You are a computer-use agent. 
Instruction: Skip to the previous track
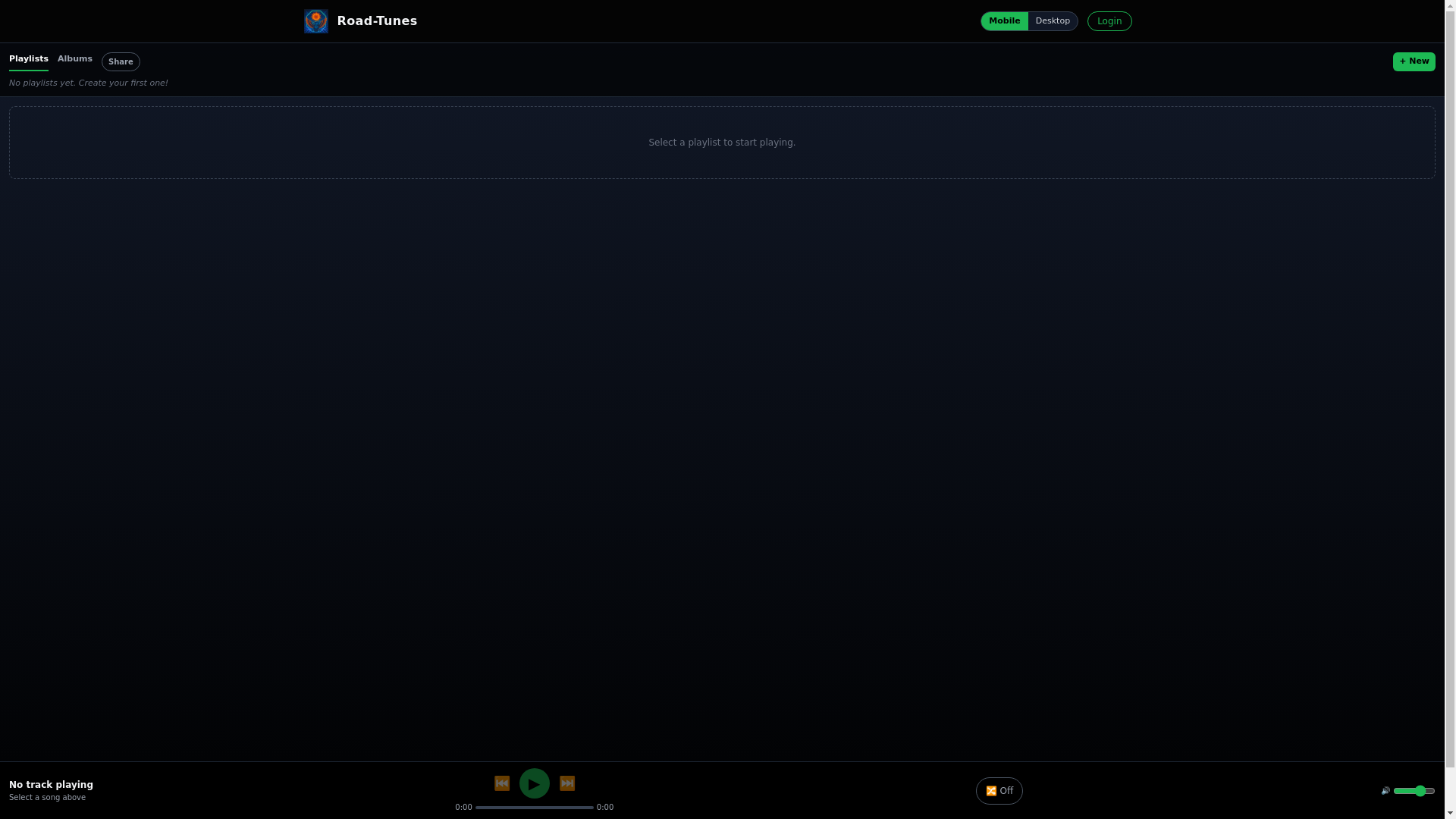tap(502, 783)
